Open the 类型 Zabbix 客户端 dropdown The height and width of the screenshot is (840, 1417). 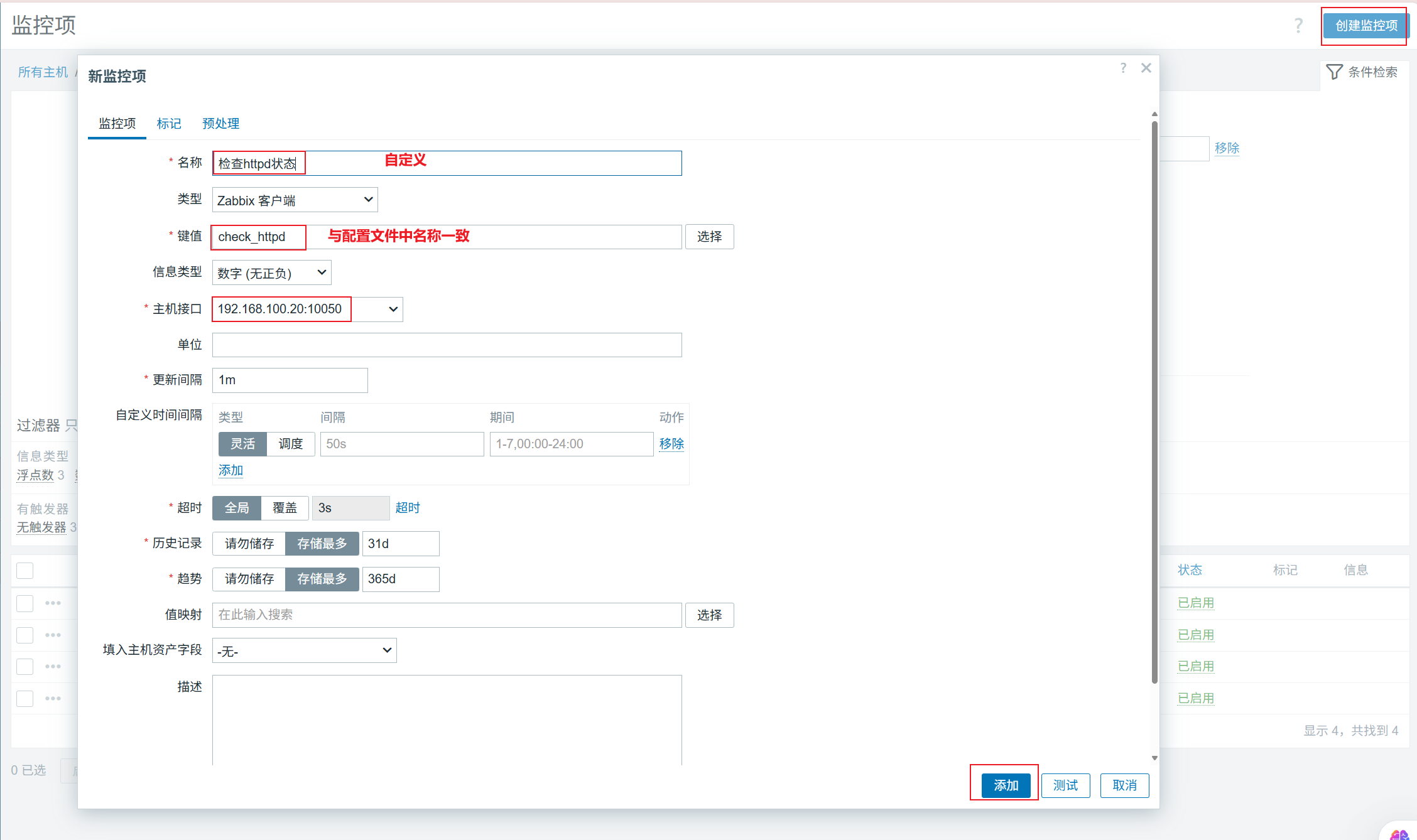295,200
